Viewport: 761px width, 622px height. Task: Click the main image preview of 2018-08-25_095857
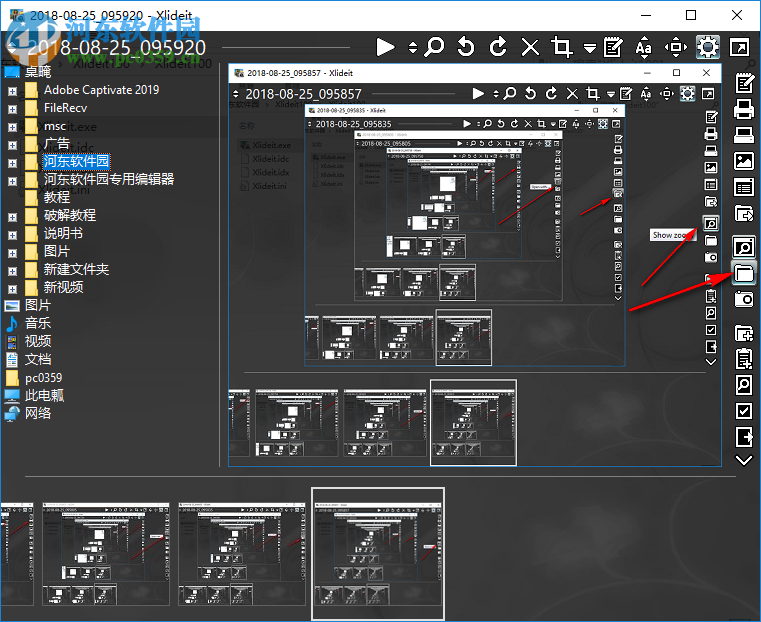coord(475,265)
